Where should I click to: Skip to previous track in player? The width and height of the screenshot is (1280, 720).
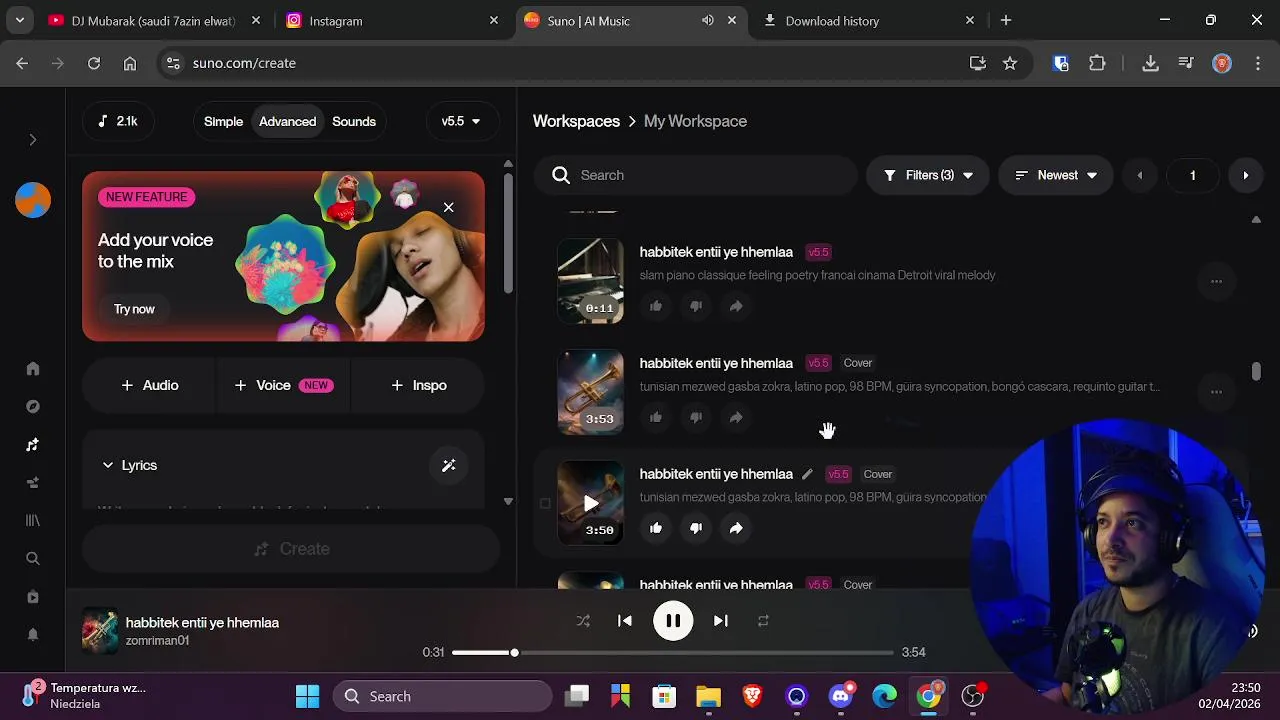click(625, 621)
